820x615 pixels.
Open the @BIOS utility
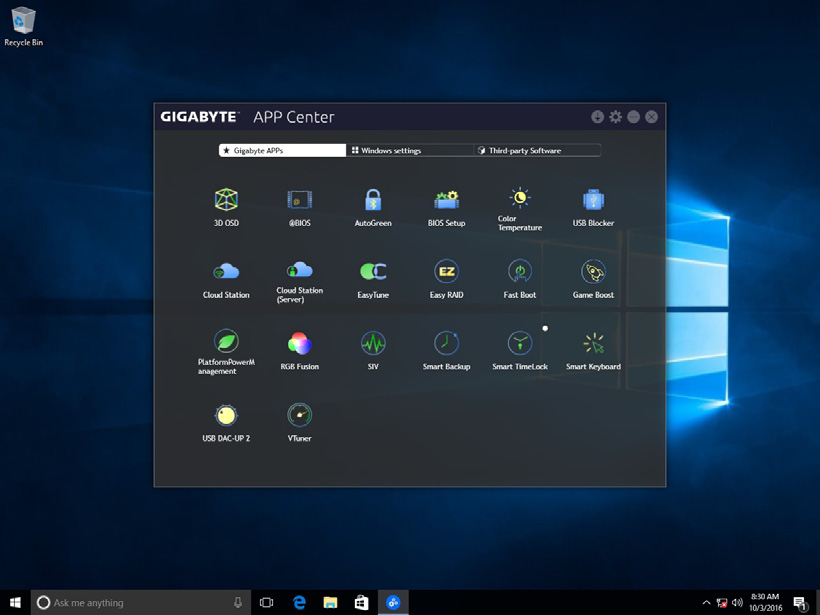[299, 200]
